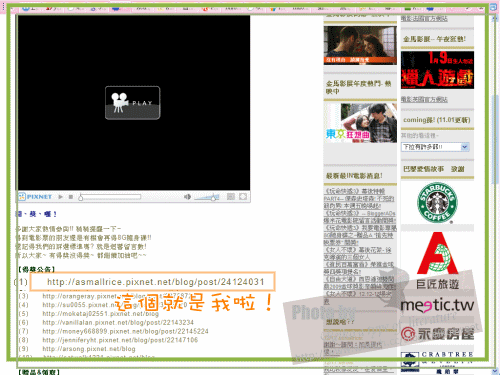Open the highlighted asmallrice.pixnet.net blog link
The height and width of the screenshot is (375, 500).
156,282
